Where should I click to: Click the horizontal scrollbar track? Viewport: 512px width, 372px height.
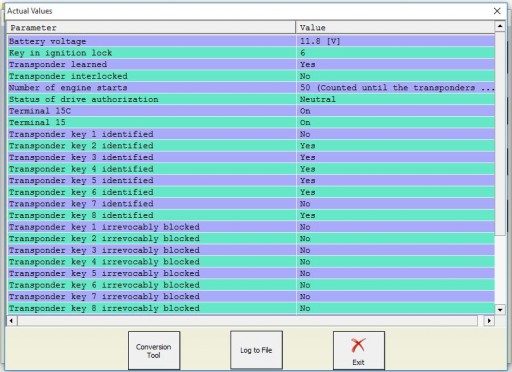pos(247,321)
